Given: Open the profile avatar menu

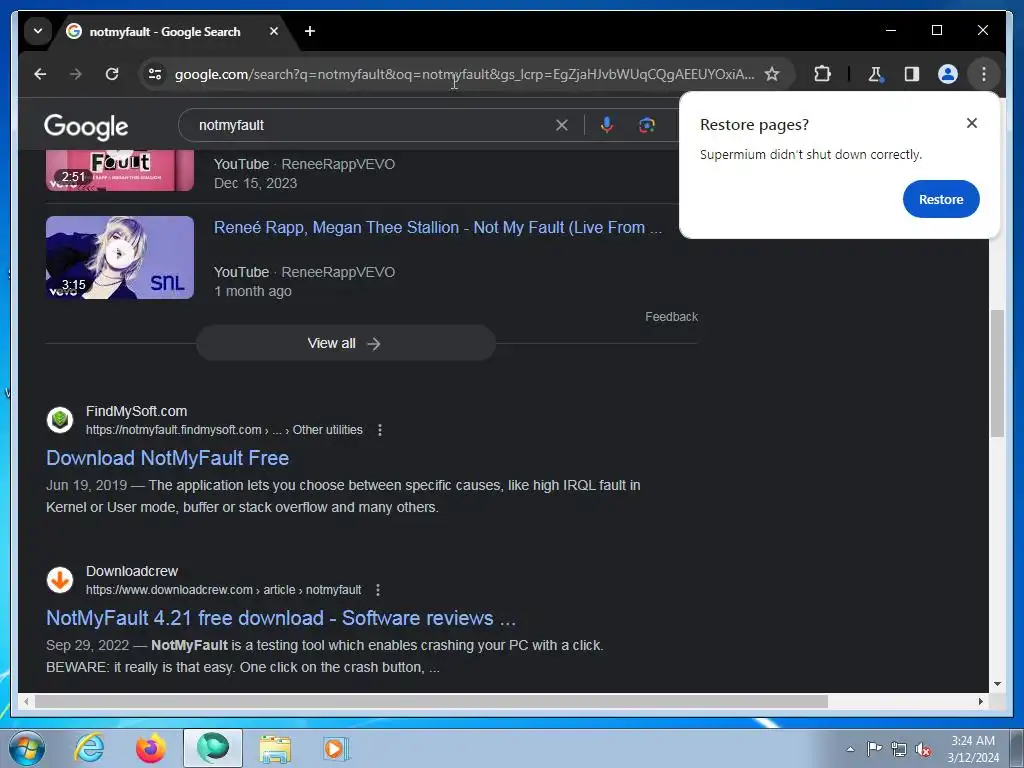Looking at the screenshot, I should tap(948, 74).
